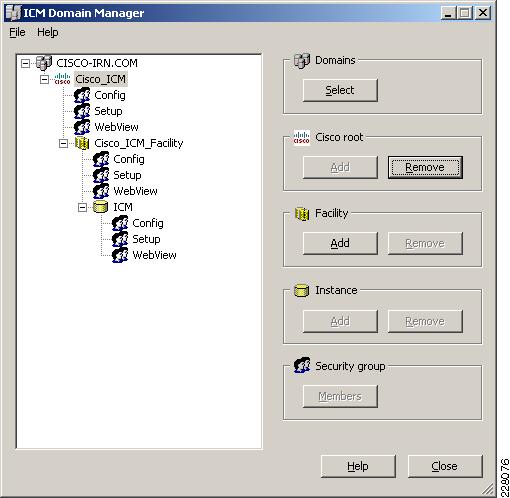Select the Config group under ICM instance
Screen dimensions: 510x498
tap(148, 223)
